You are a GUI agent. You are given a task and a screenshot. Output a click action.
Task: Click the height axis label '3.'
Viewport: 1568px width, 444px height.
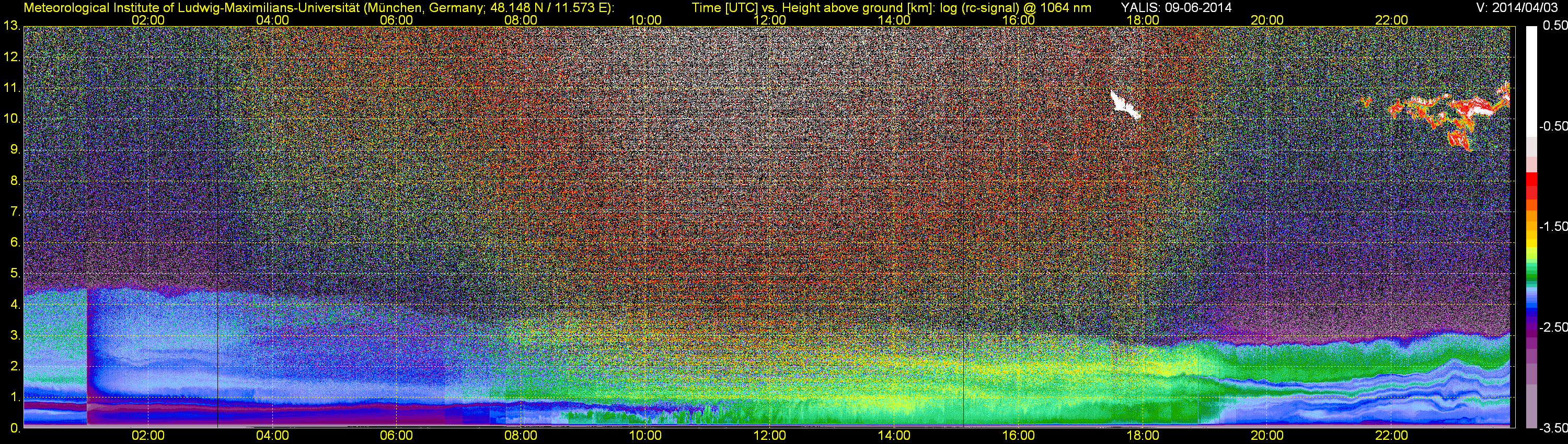click(x=15, y=335)
